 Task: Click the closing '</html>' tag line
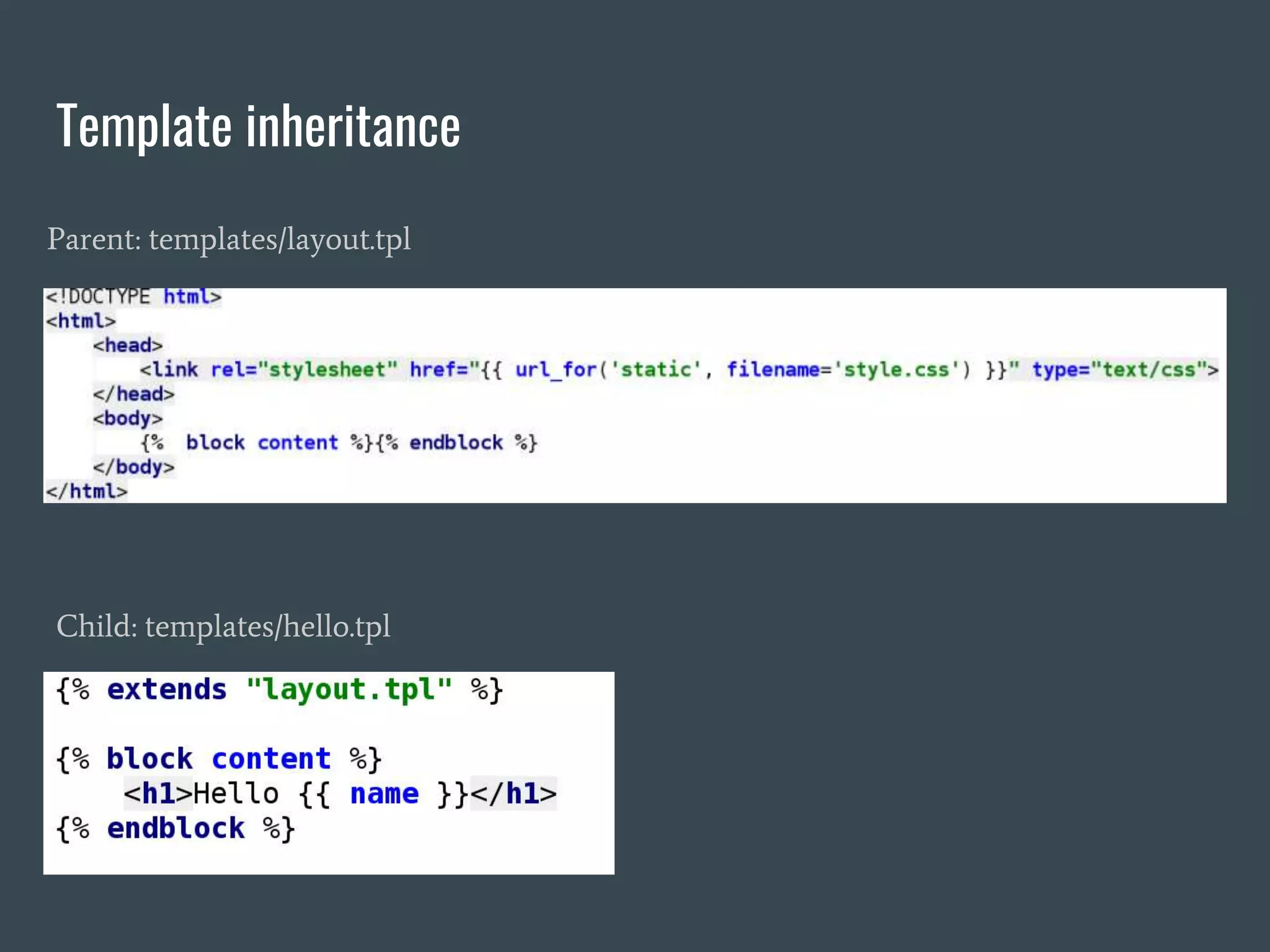point(86,491)
